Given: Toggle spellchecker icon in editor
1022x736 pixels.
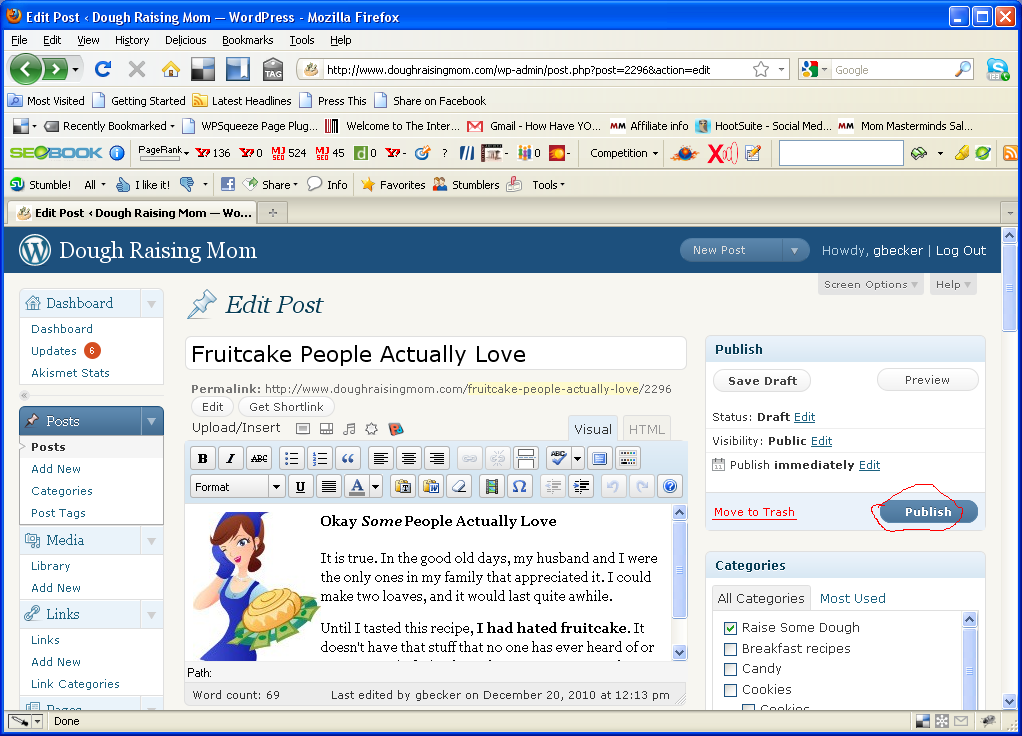Looking at the screenshot, I should click(558, 458).
